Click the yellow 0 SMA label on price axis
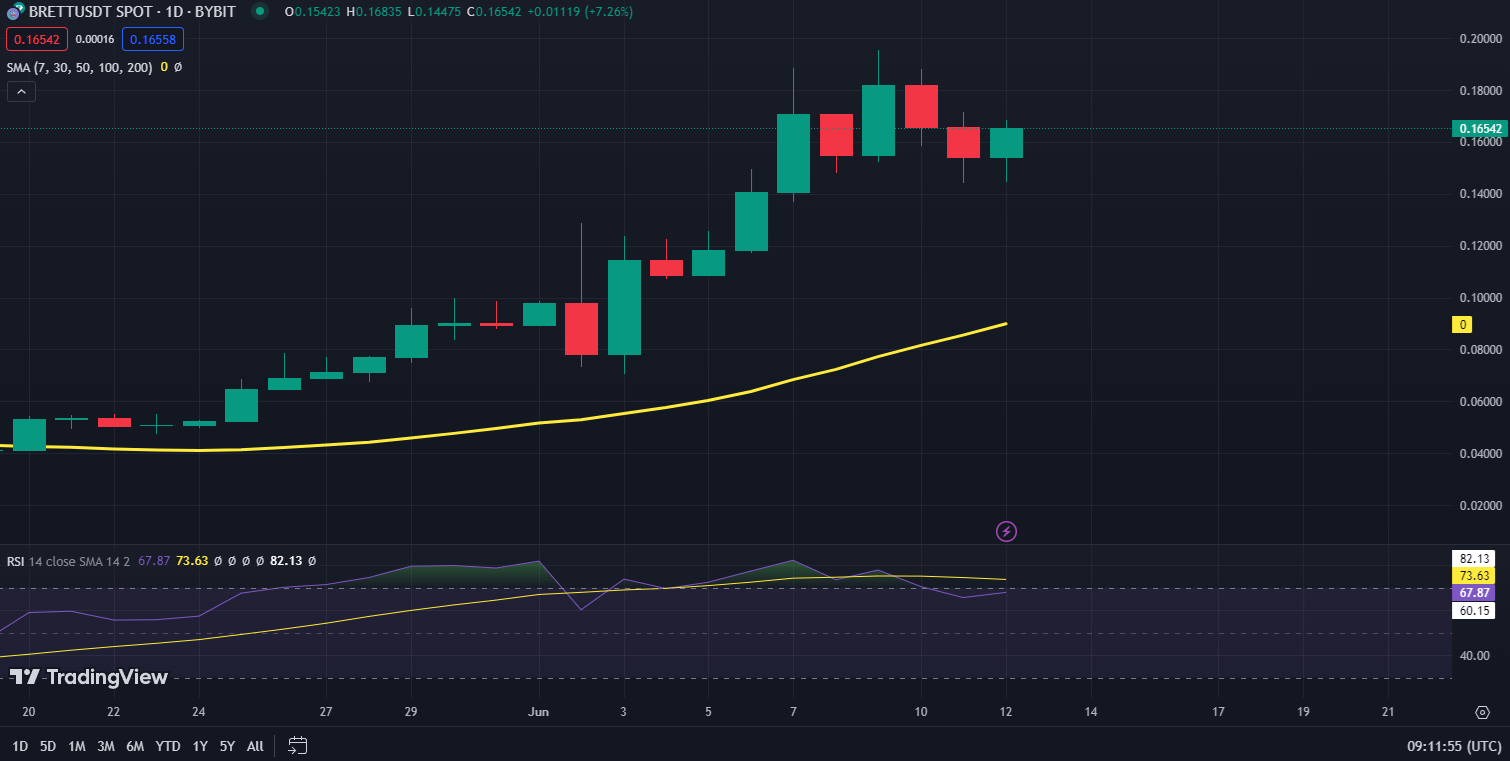The image size is (1510, 761). [x=1463, y=324]
